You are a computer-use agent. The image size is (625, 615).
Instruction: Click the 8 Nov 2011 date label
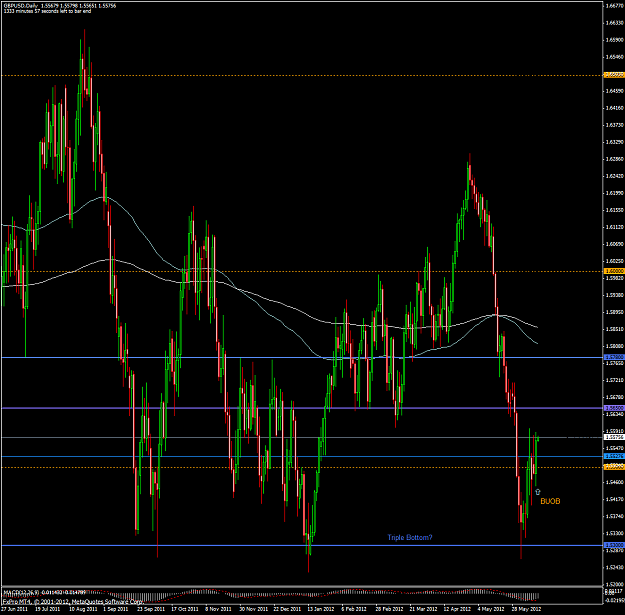(218, 609)
